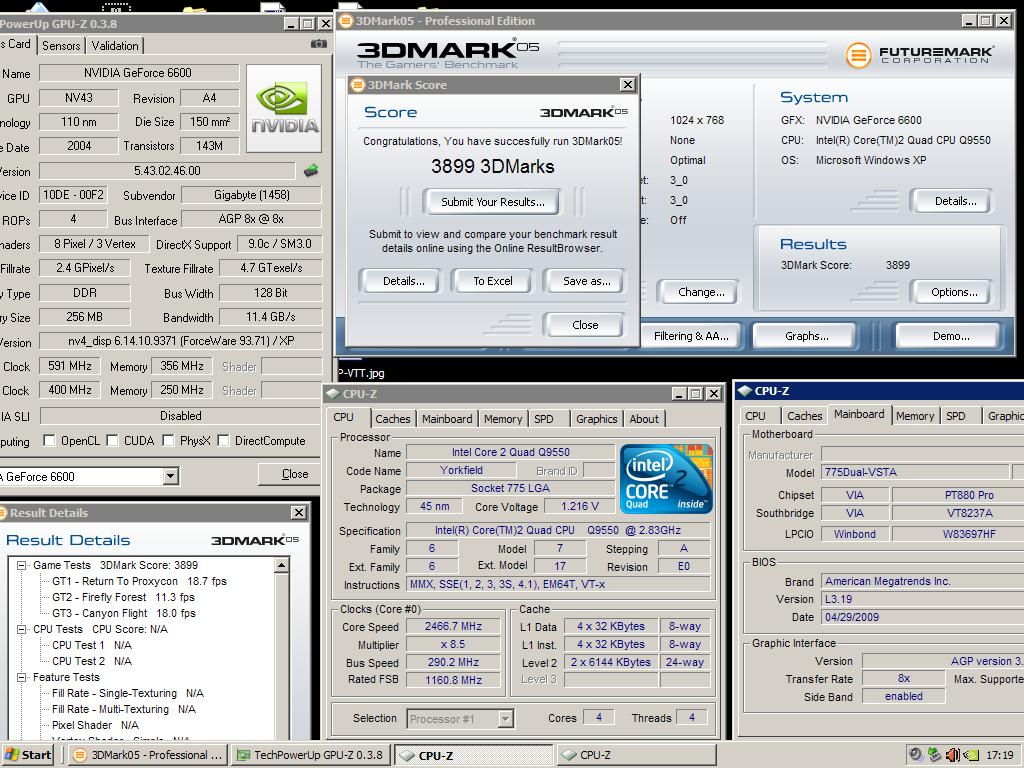The width and height of the screenshot is (1024, 768).
Task: Open Filtering & AA settings
Action: click(691, 336)
